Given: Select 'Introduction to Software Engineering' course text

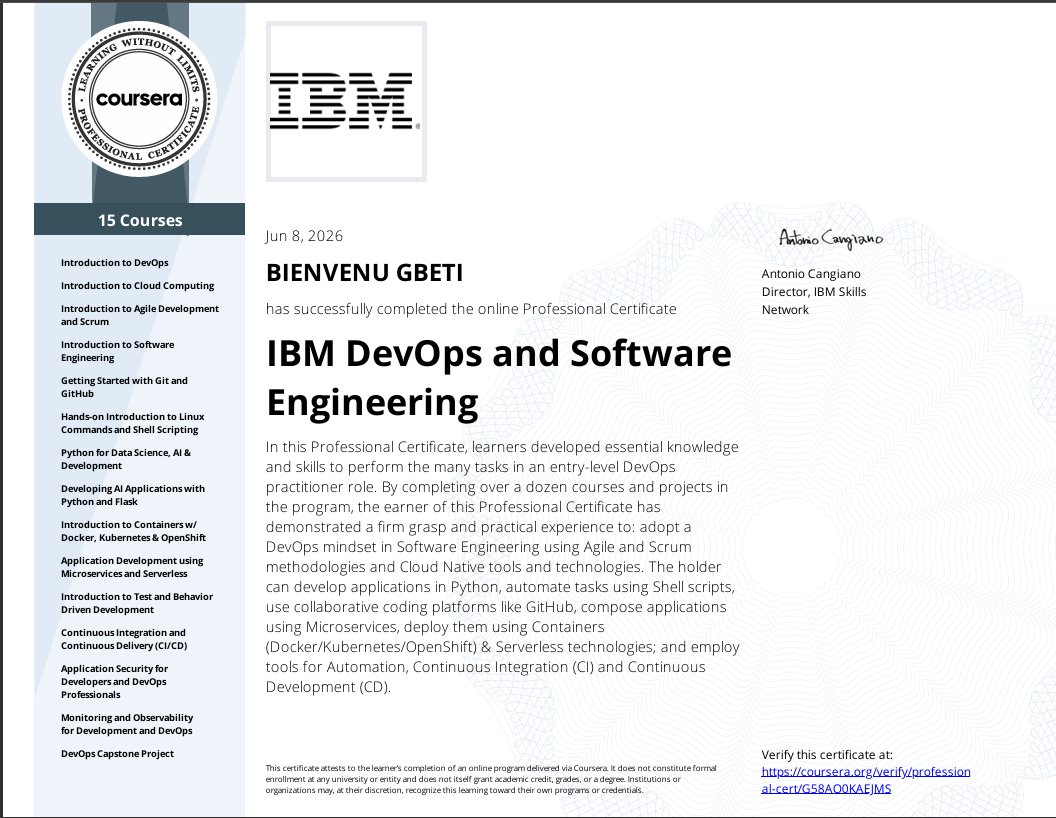Looking at the screenshot, I should point(117,351).
